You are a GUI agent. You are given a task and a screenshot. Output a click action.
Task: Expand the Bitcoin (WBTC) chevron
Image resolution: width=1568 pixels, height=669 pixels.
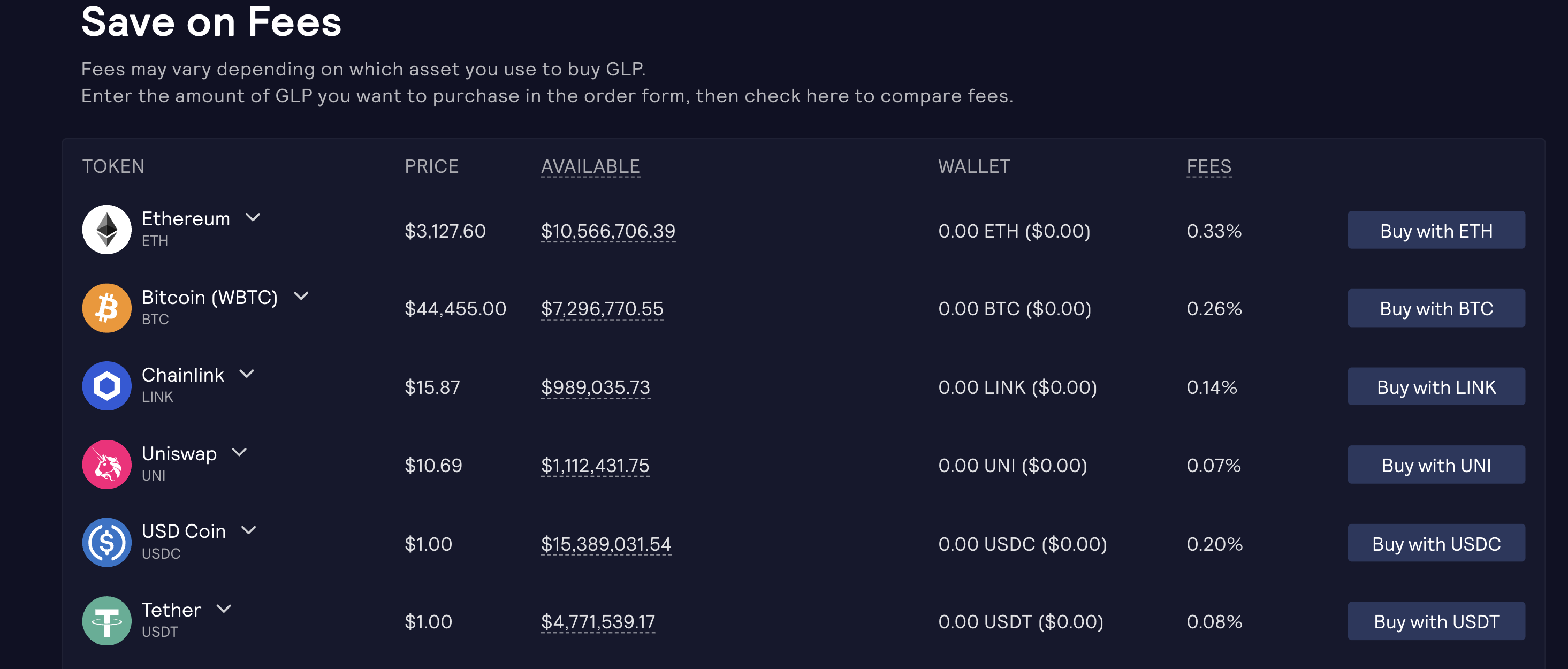tap(301, 296)
